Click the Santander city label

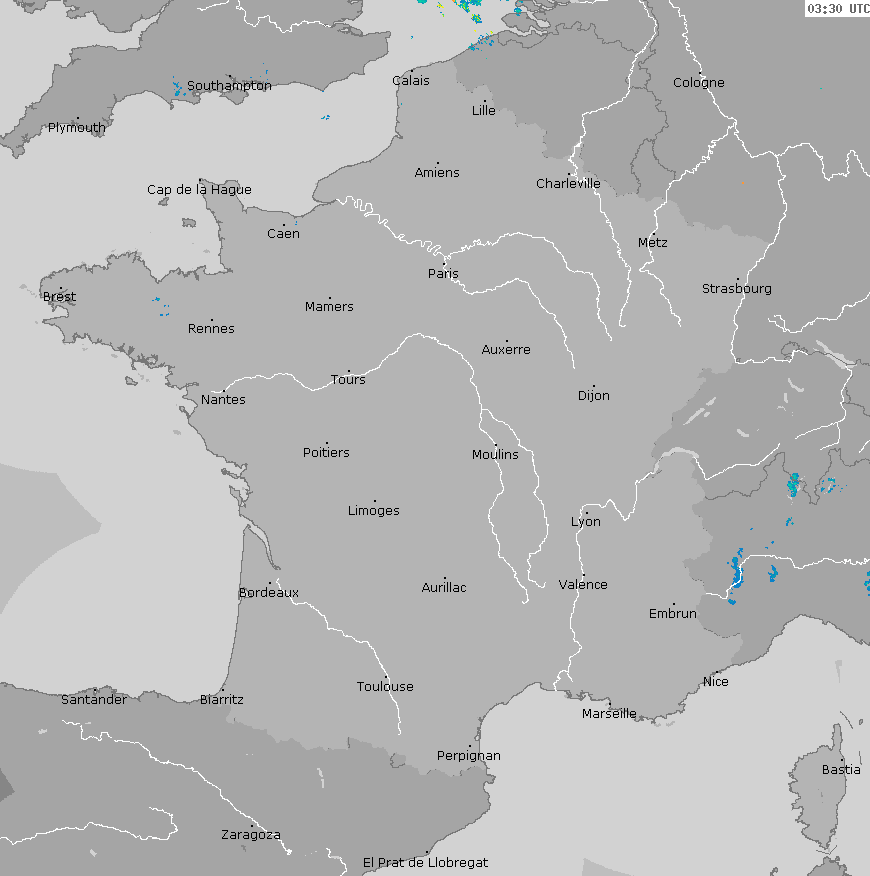[x=94, y=700]
